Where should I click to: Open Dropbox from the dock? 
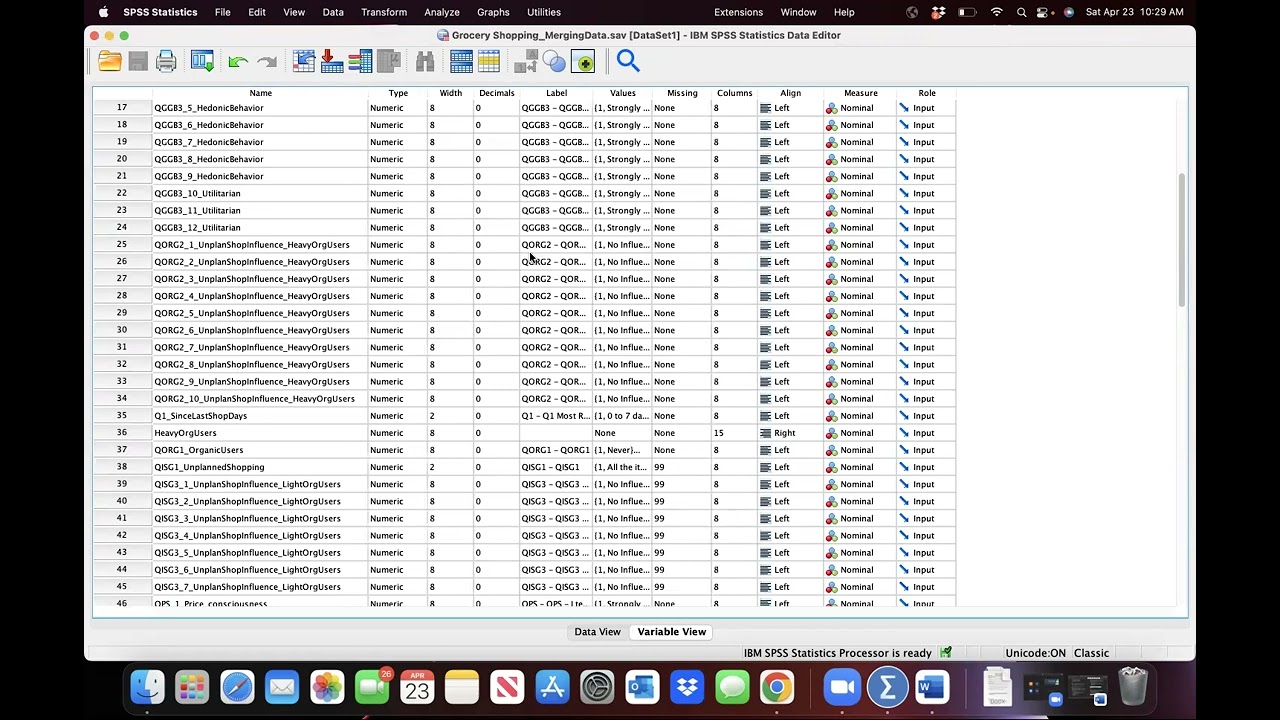click(x=687, y=687)
